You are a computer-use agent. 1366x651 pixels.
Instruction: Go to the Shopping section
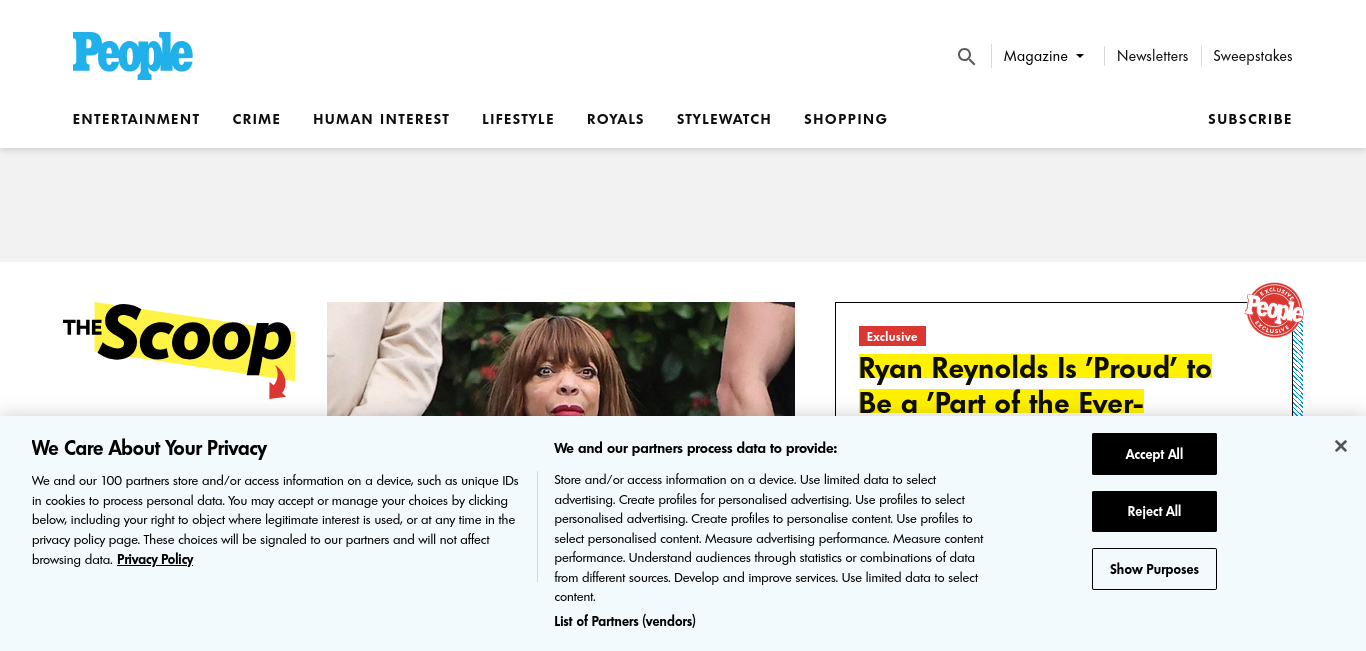846,119
